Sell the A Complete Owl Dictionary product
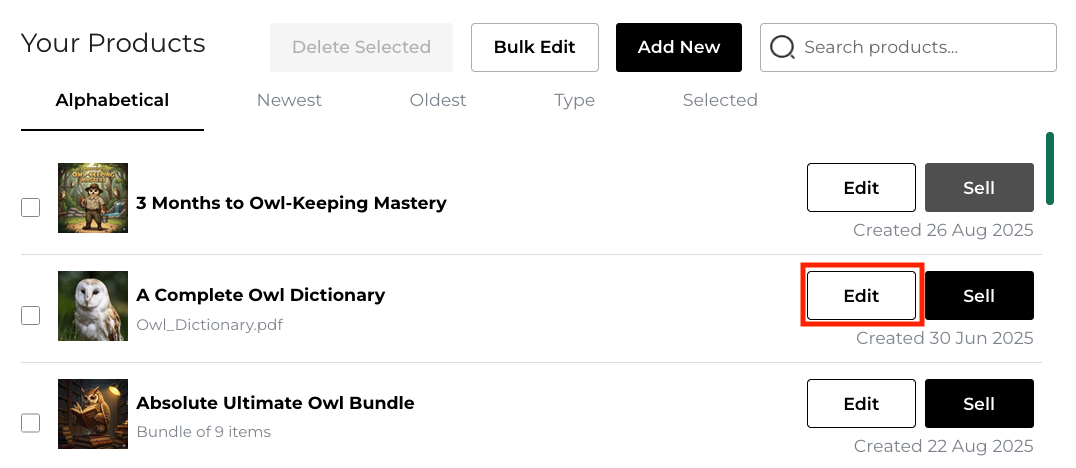This screenshot has width=1076, height=468. click(979, 295)
